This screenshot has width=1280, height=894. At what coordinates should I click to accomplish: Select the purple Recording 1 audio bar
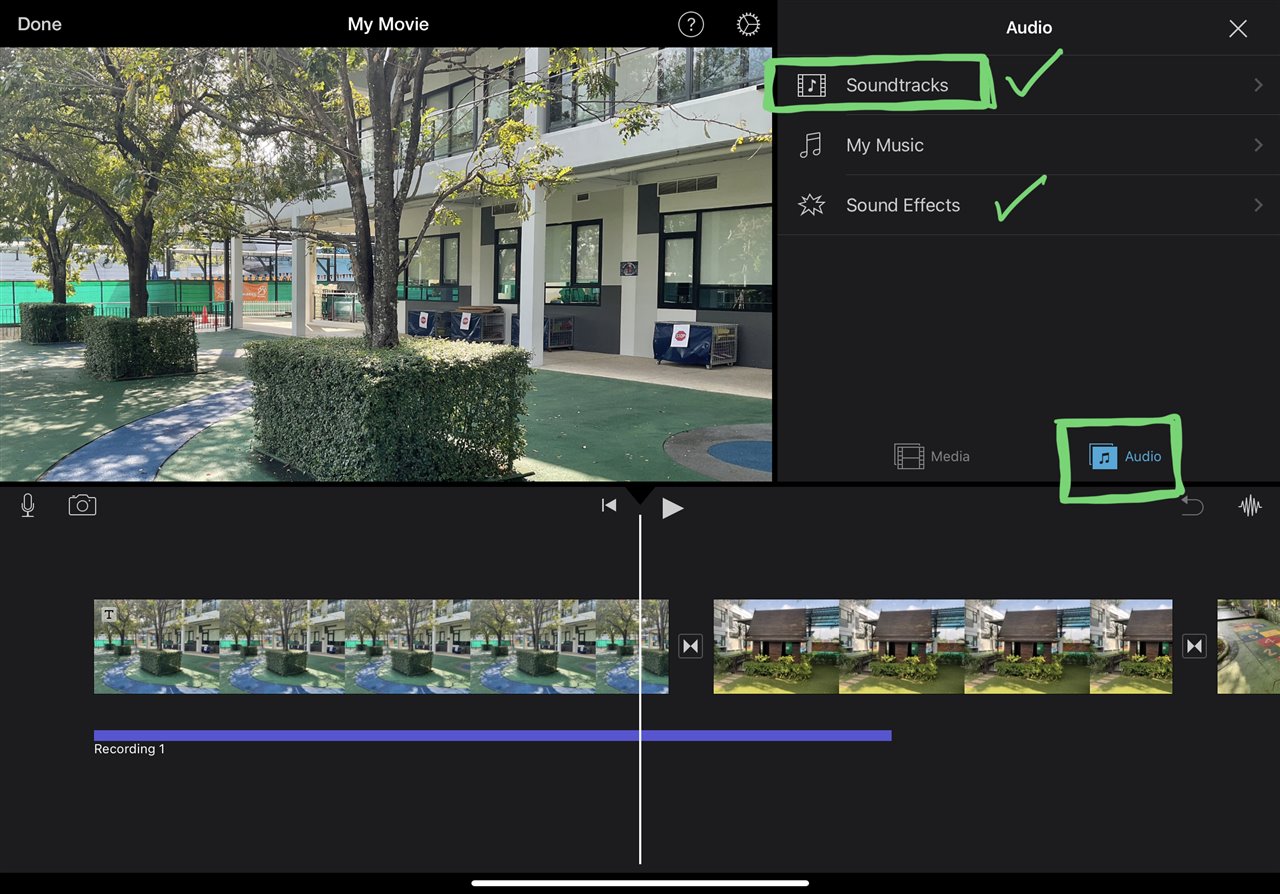(492, 735)
